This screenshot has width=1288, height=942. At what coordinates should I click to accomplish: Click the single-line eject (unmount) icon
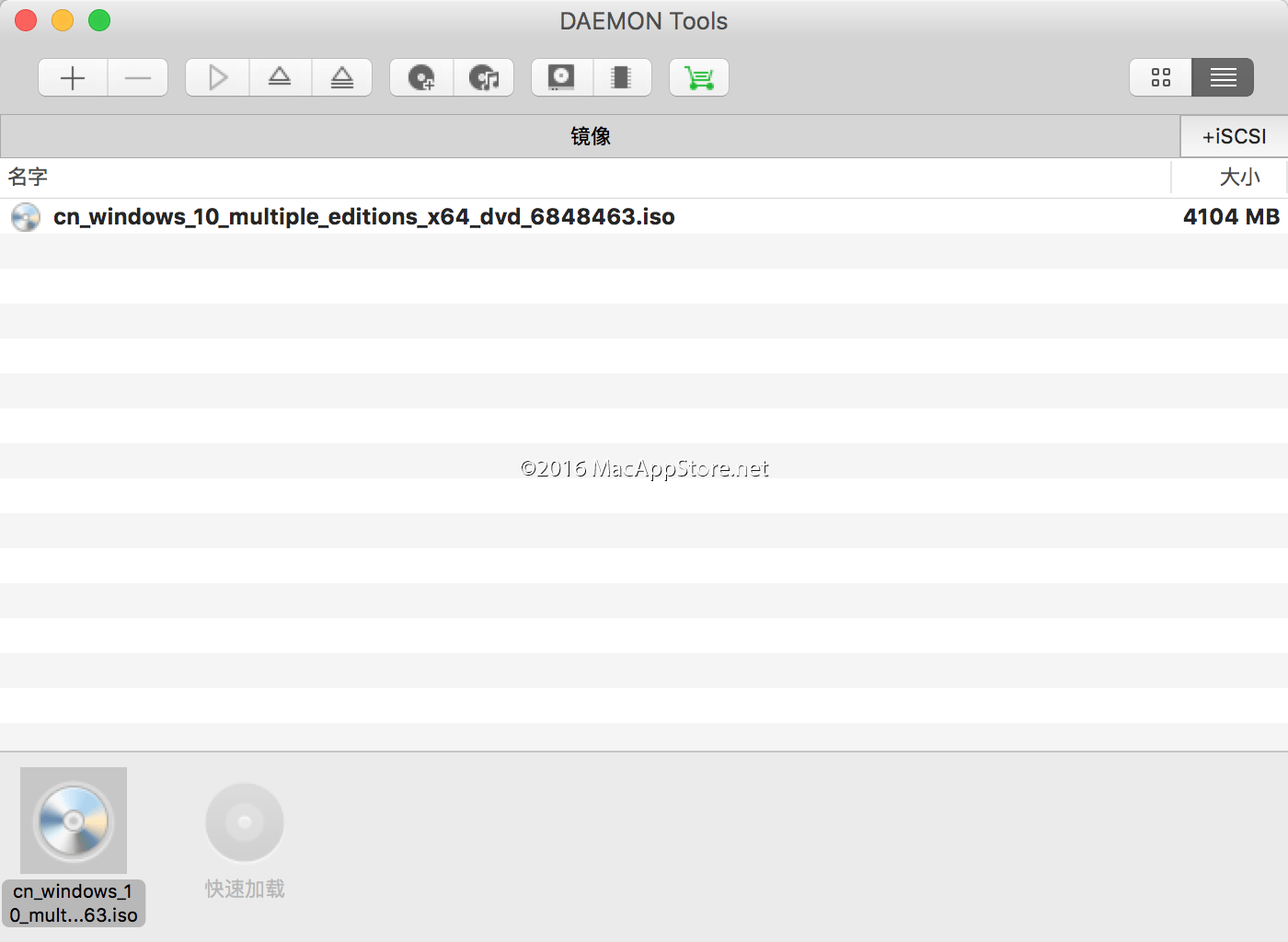(x=280, y=78)
